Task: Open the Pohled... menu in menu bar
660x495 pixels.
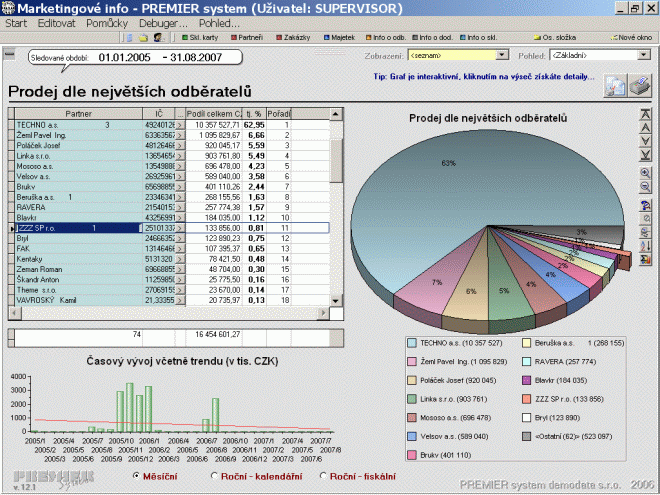Action: [219, 23]
